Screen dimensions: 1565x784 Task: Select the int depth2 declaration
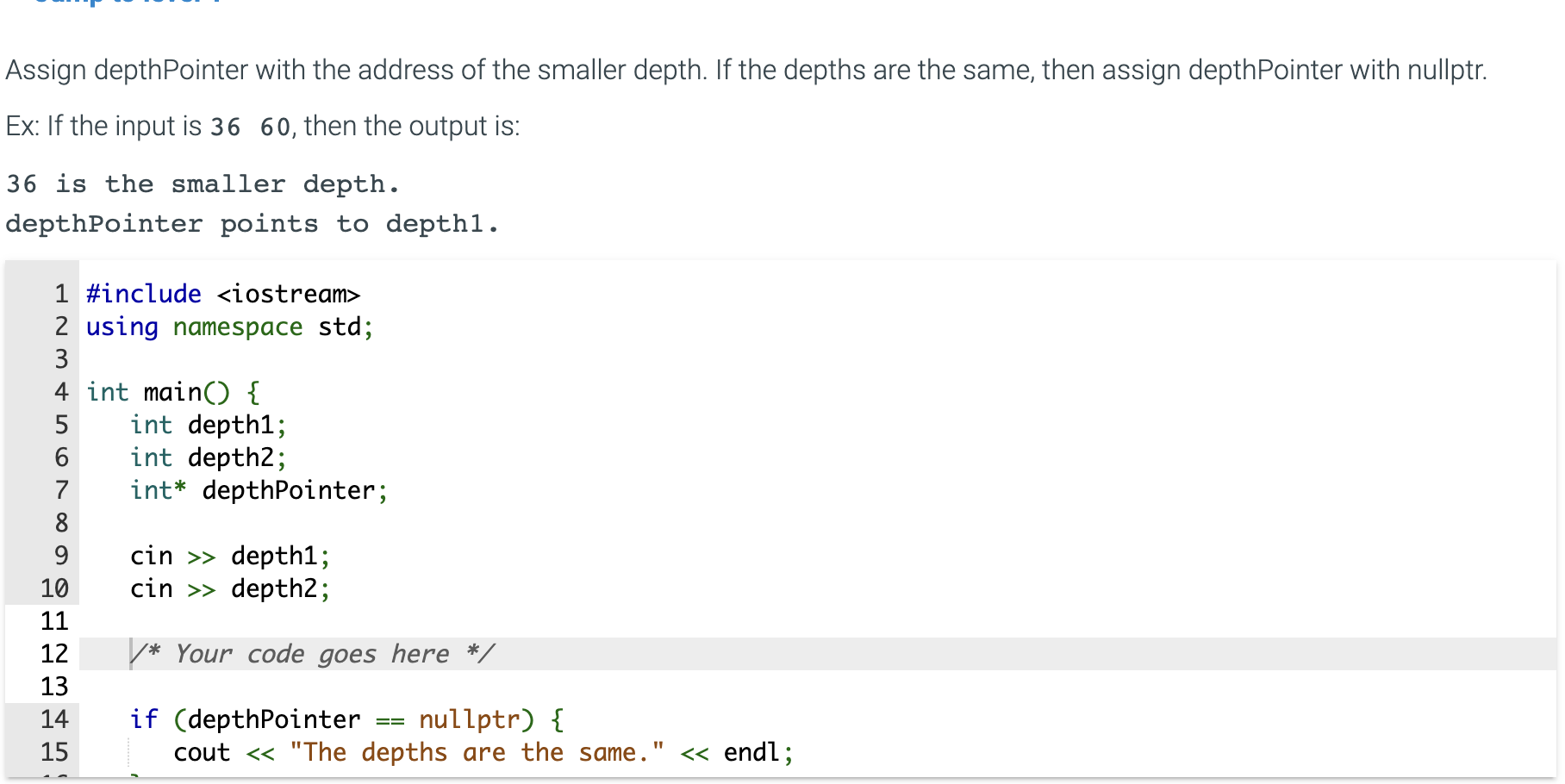209,457
